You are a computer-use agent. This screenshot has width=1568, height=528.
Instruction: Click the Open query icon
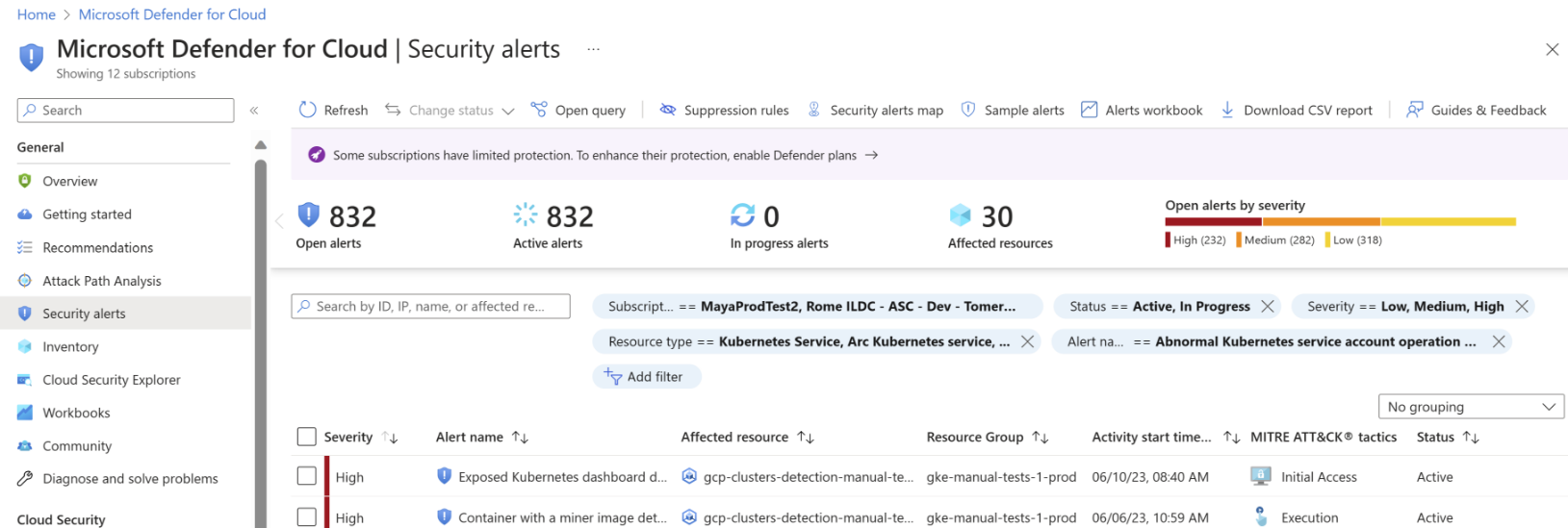[x=539, y=110]
